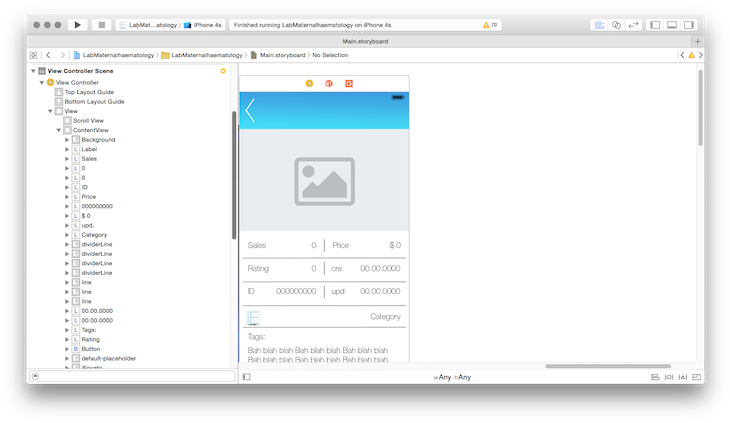
Task: Open the related items grid menu
Action: (33, 55)
